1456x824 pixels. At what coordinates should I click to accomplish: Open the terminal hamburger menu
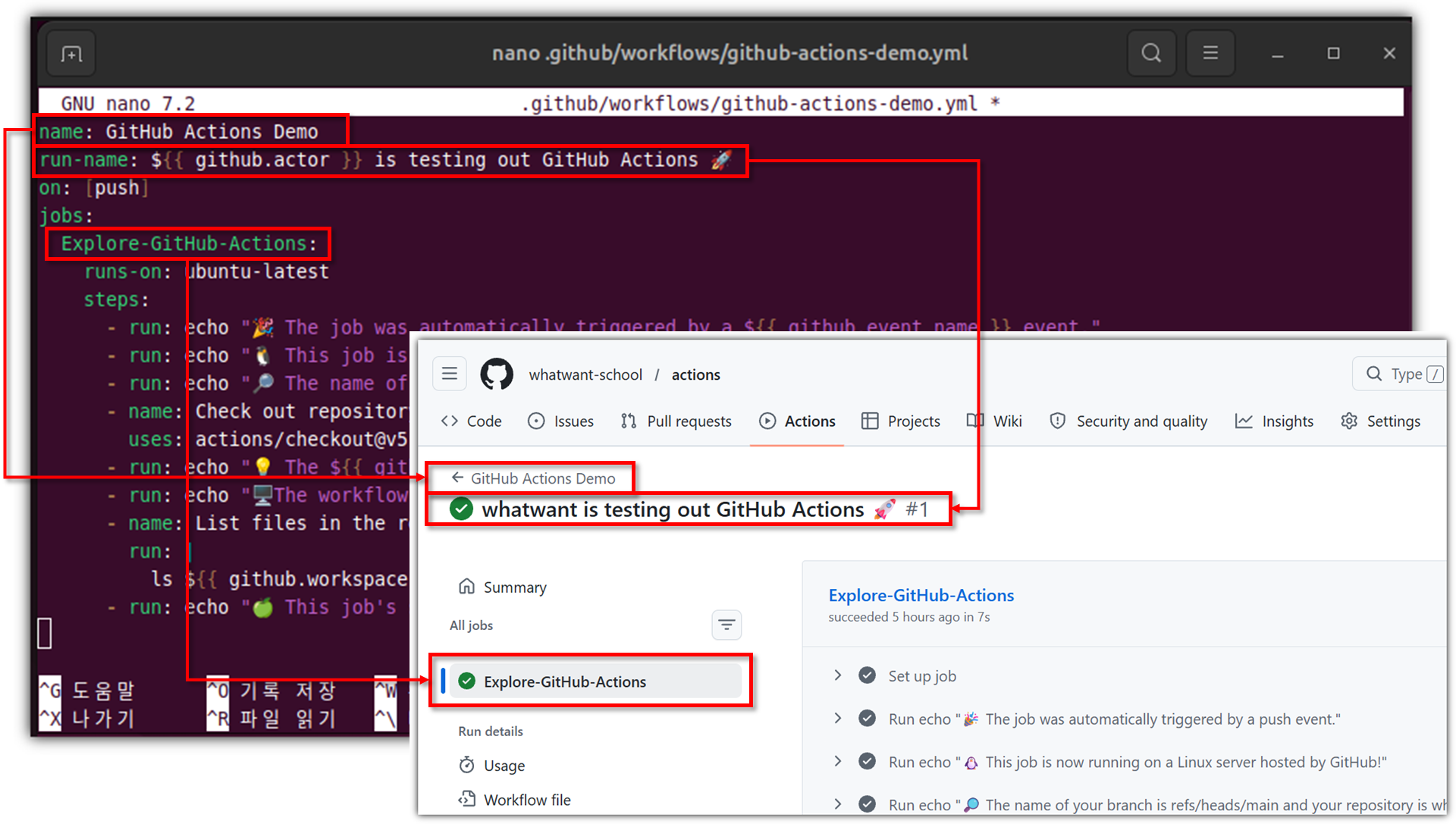(1210, 53)
